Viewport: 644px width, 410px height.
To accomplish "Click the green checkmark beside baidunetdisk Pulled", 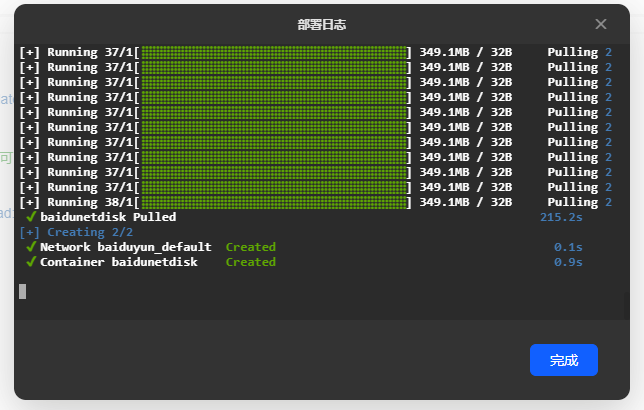I will click(x=31, y=217).
